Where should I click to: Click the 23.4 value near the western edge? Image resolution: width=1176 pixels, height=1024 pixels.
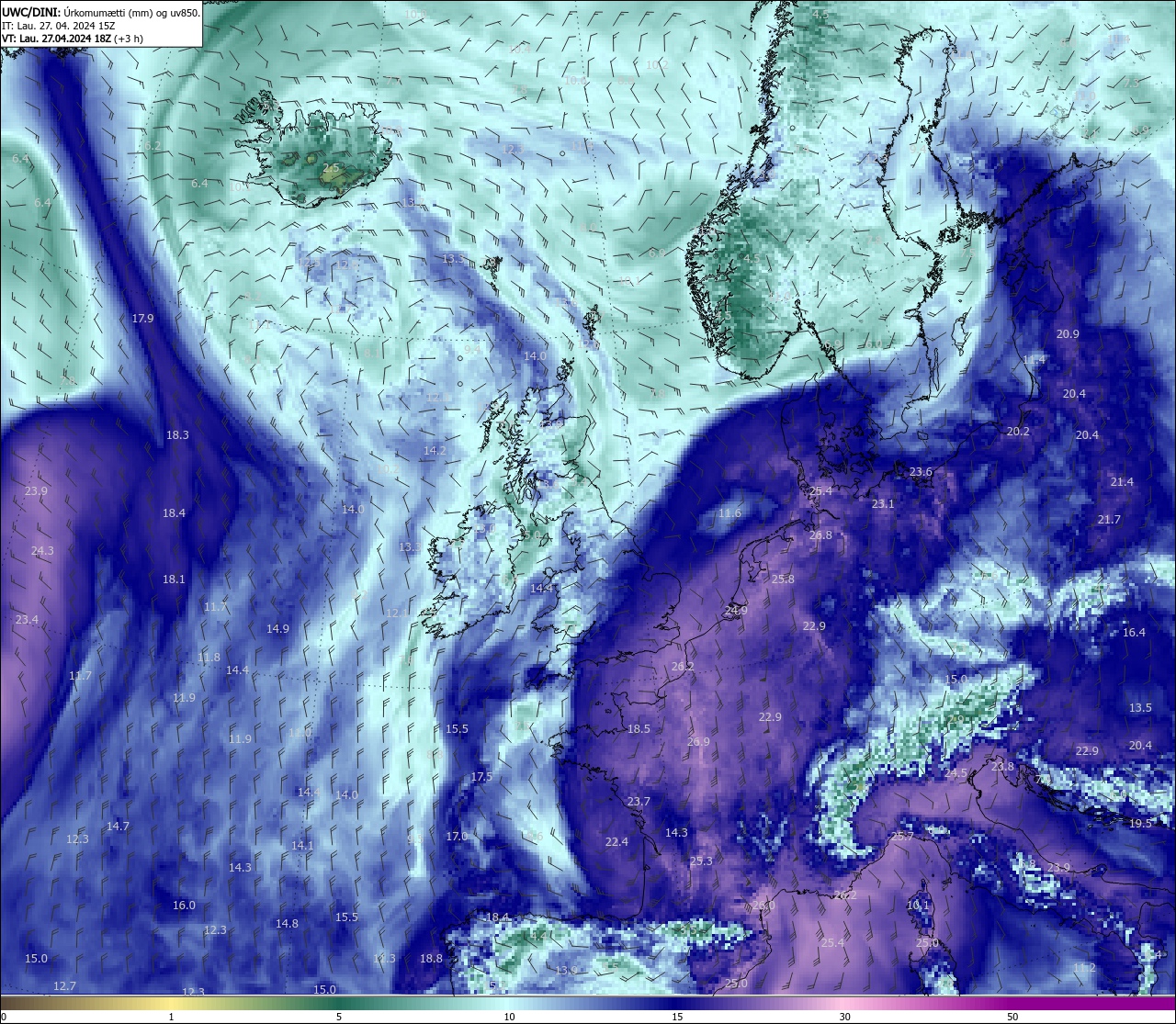point(27,620)
